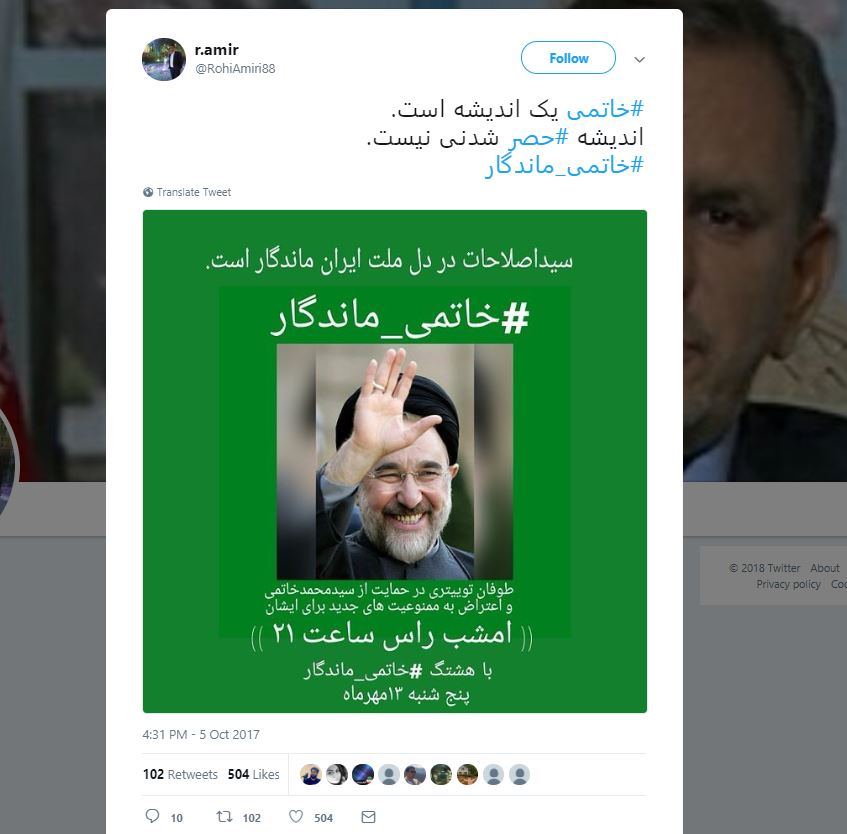Screen dimensions: 847x834
Task: Open the About footer link
Action: coord(824,568)
